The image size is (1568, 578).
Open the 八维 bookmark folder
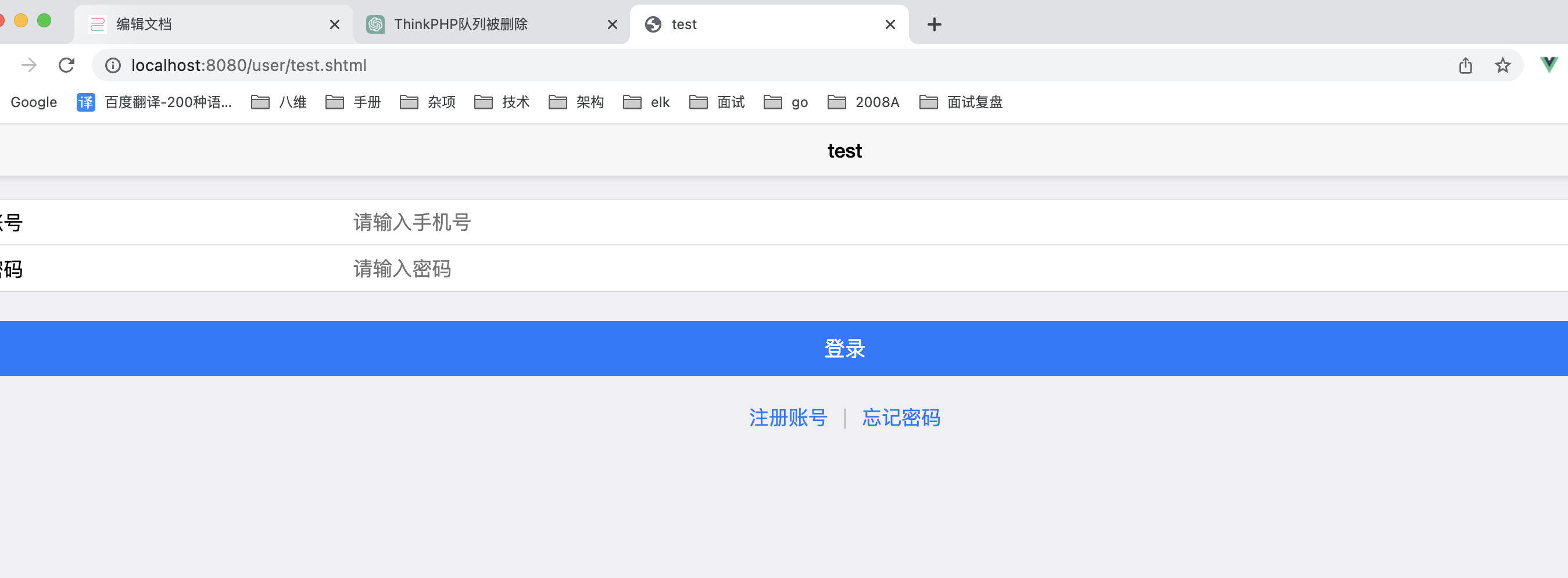279,102
